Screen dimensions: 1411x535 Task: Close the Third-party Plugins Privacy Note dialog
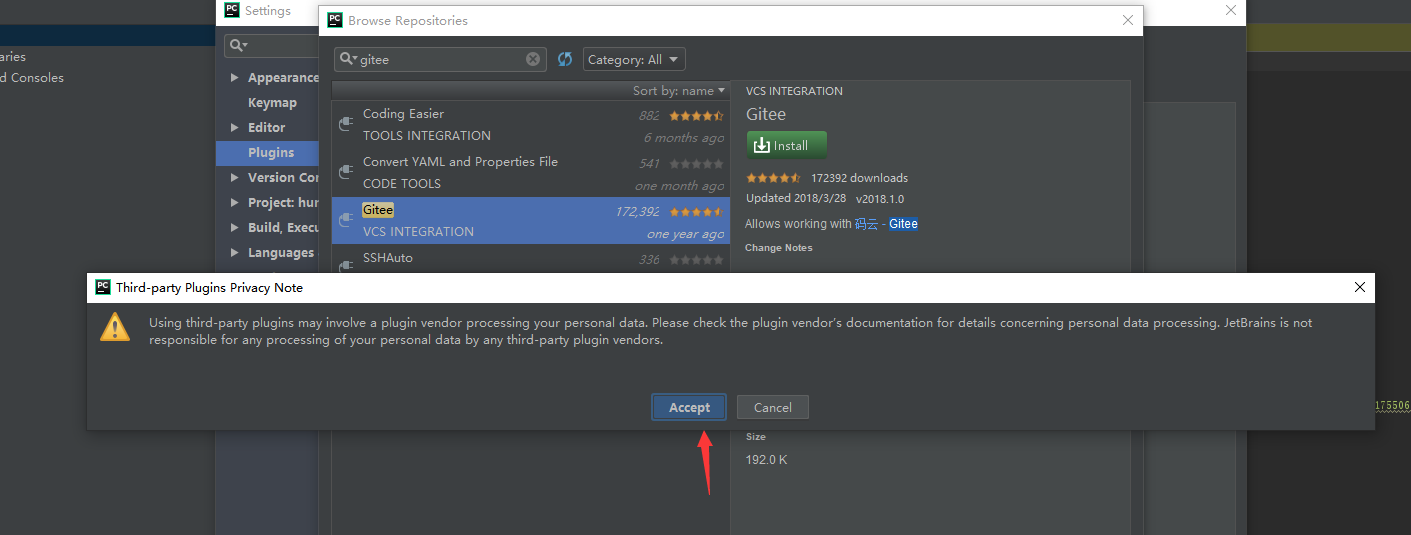(1359, 287)
